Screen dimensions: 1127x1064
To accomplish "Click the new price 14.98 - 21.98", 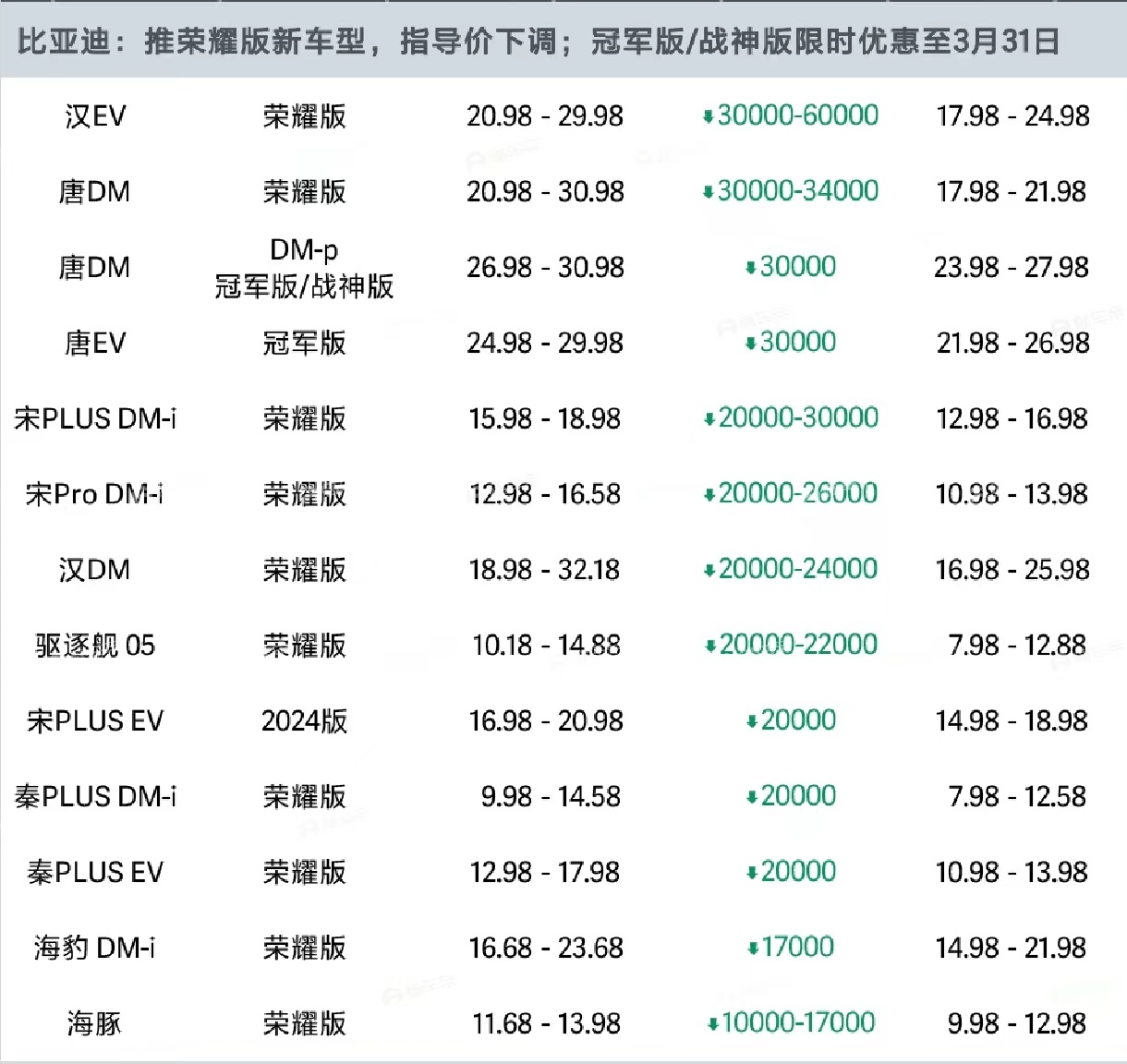I will [x=1012, y=949].
